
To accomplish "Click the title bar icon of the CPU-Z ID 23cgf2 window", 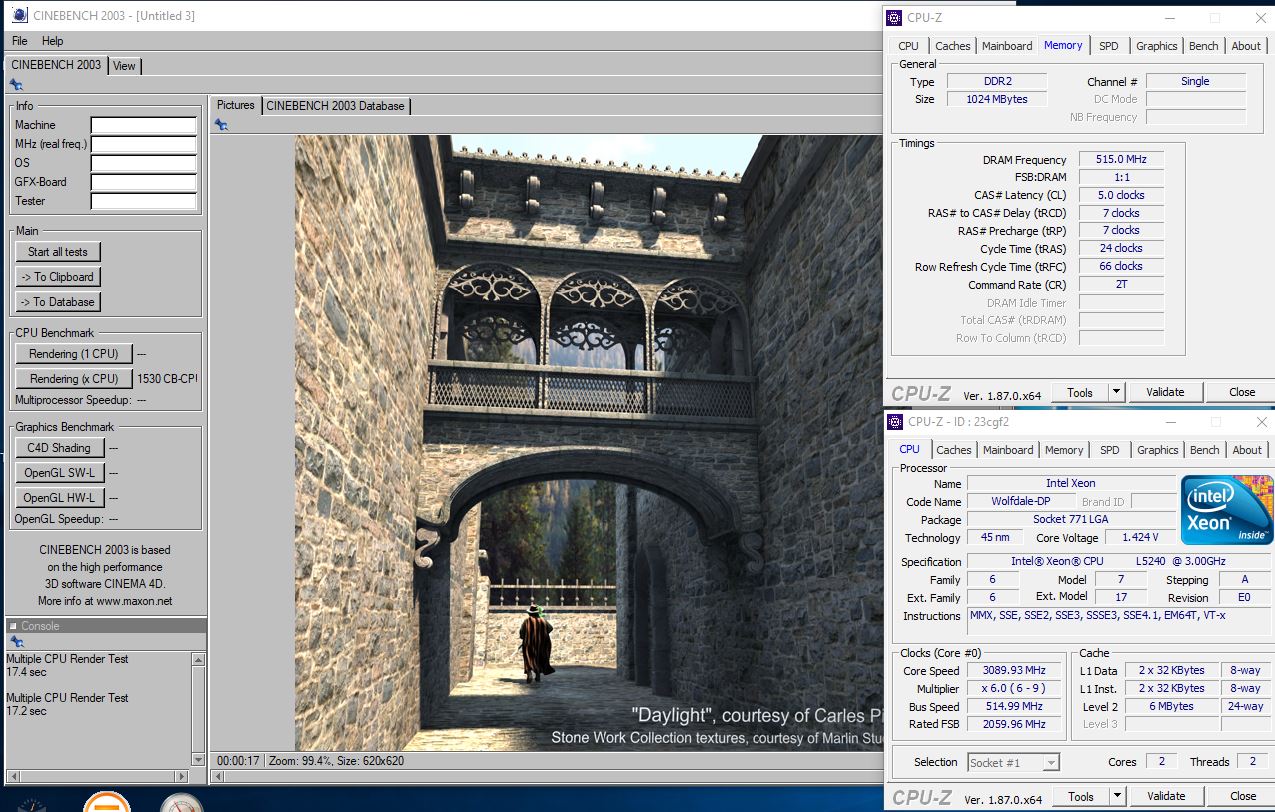I will click(x=896, y=421).
